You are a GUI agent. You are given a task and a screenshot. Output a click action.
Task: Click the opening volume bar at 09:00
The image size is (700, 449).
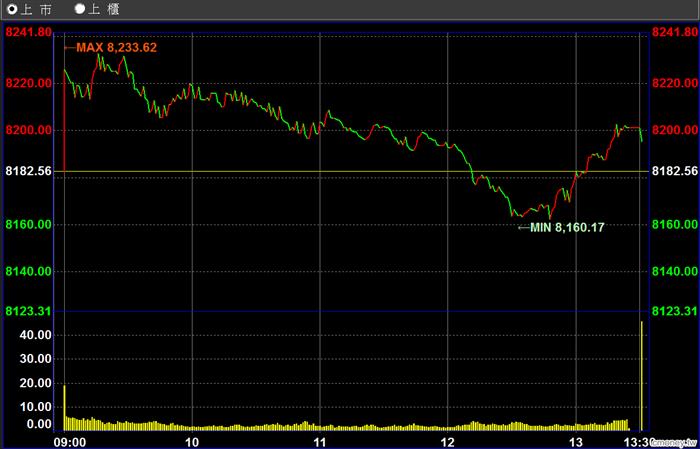point(64,408)
